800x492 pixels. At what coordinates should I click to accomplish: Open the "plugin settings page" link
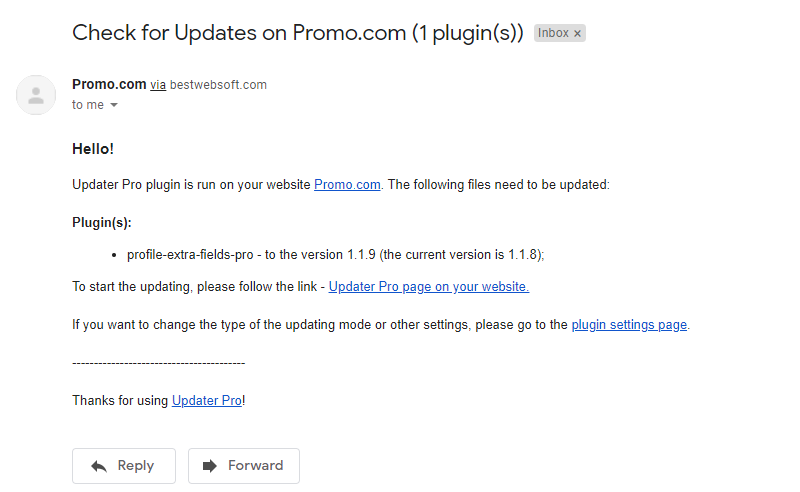click(x=629, y=325)
